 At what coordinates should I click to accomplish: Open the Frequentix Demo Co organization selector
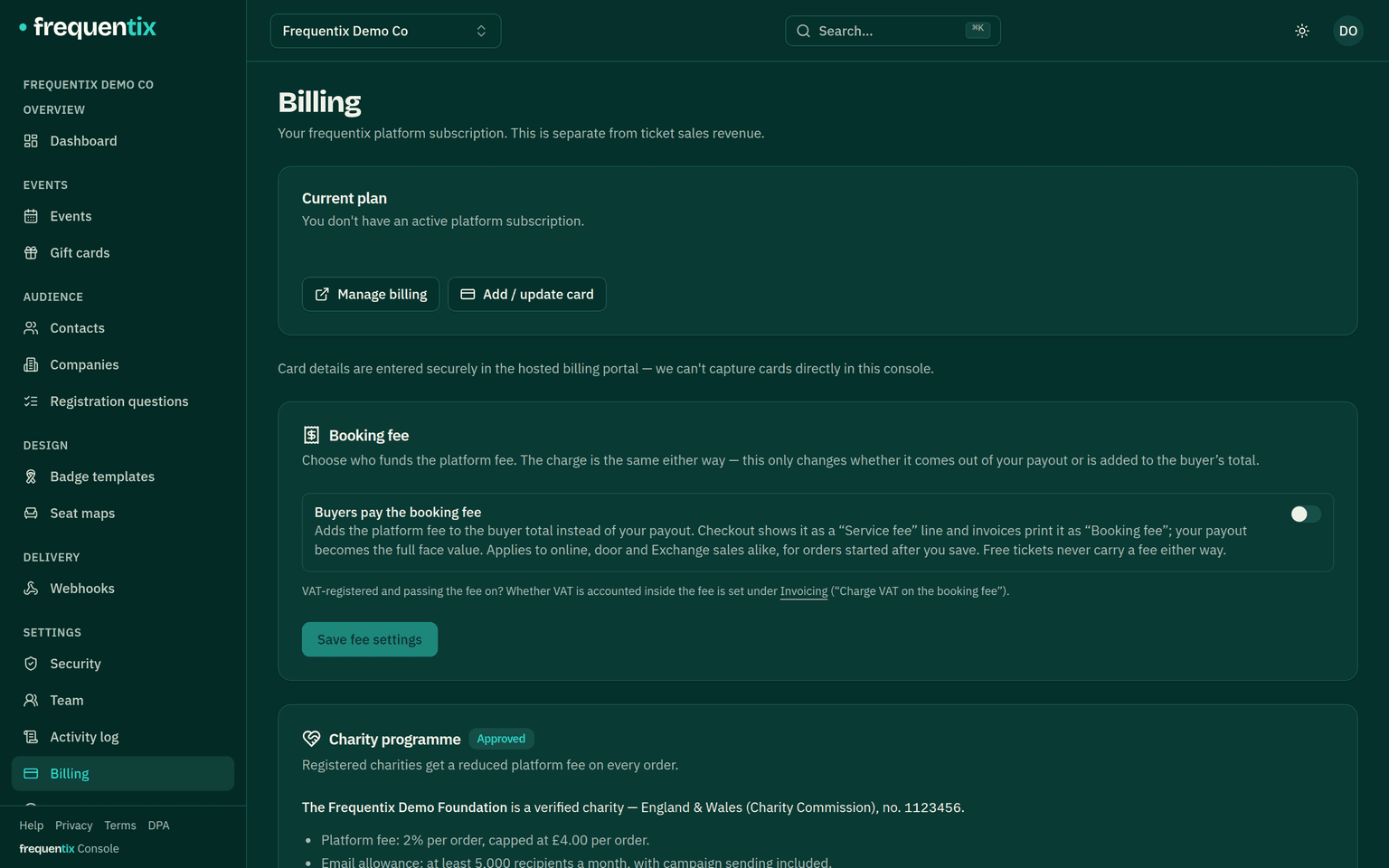385,31
